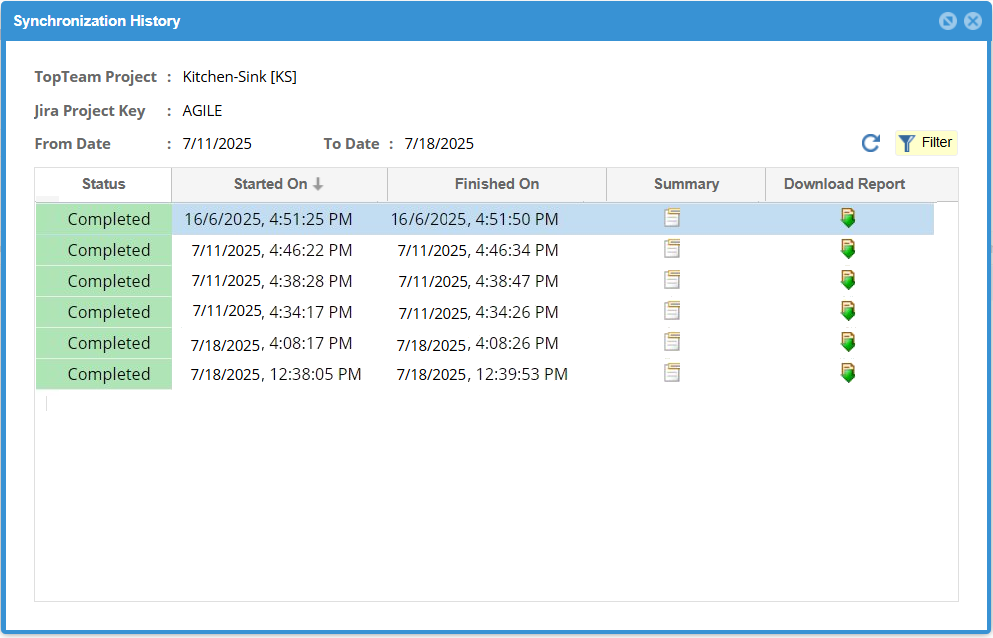
Task: Click the circular icon left of close button
Action: [947, 21]
